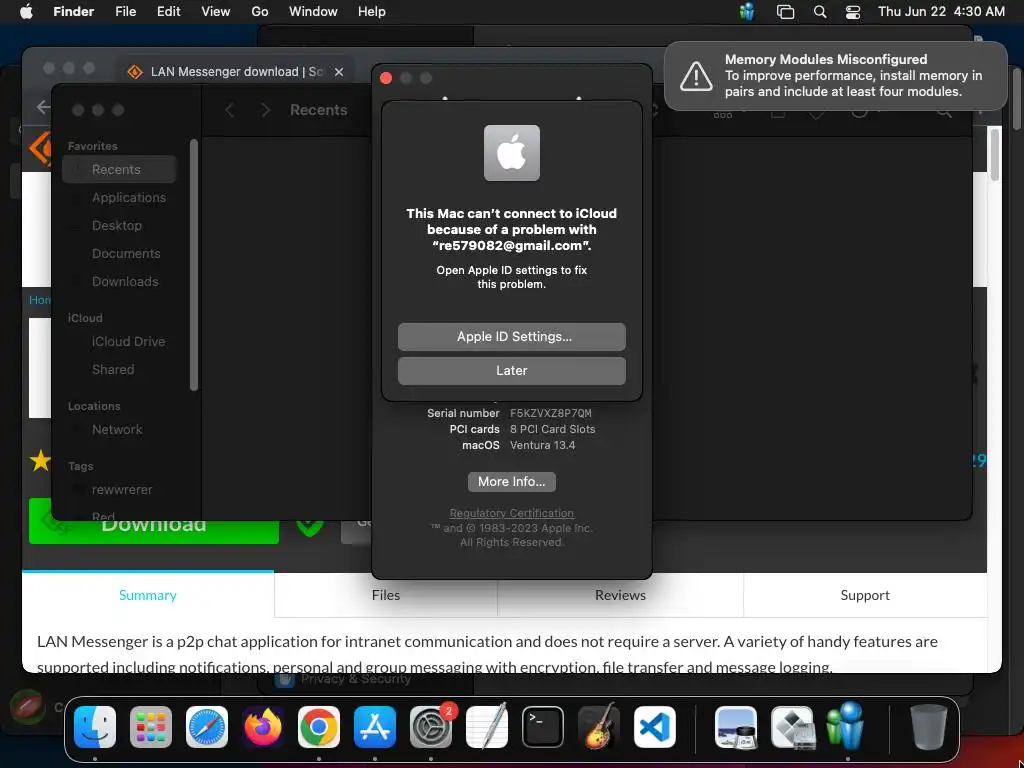Open the Finder menu in the menu bar

(74, 12)
